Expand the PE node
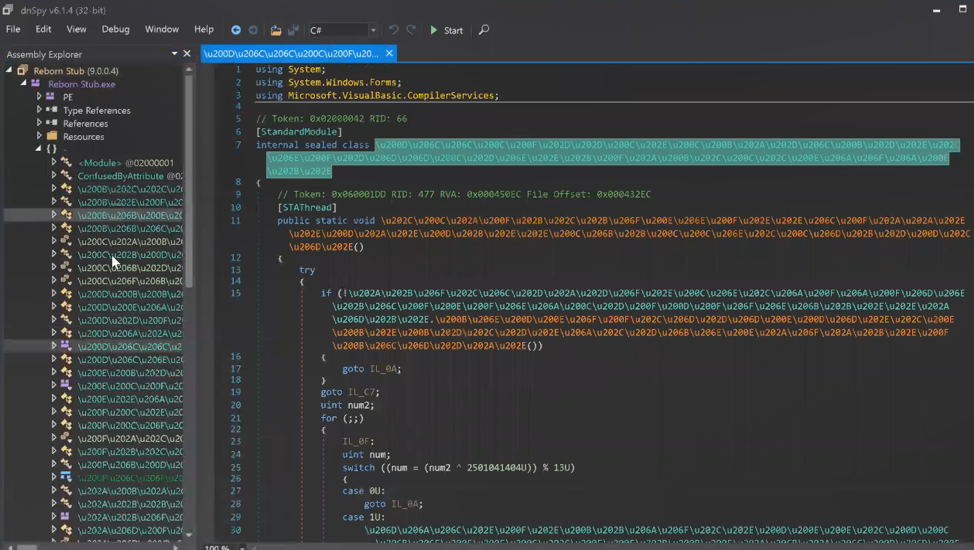The image size is (974, 550). [40, 97]
